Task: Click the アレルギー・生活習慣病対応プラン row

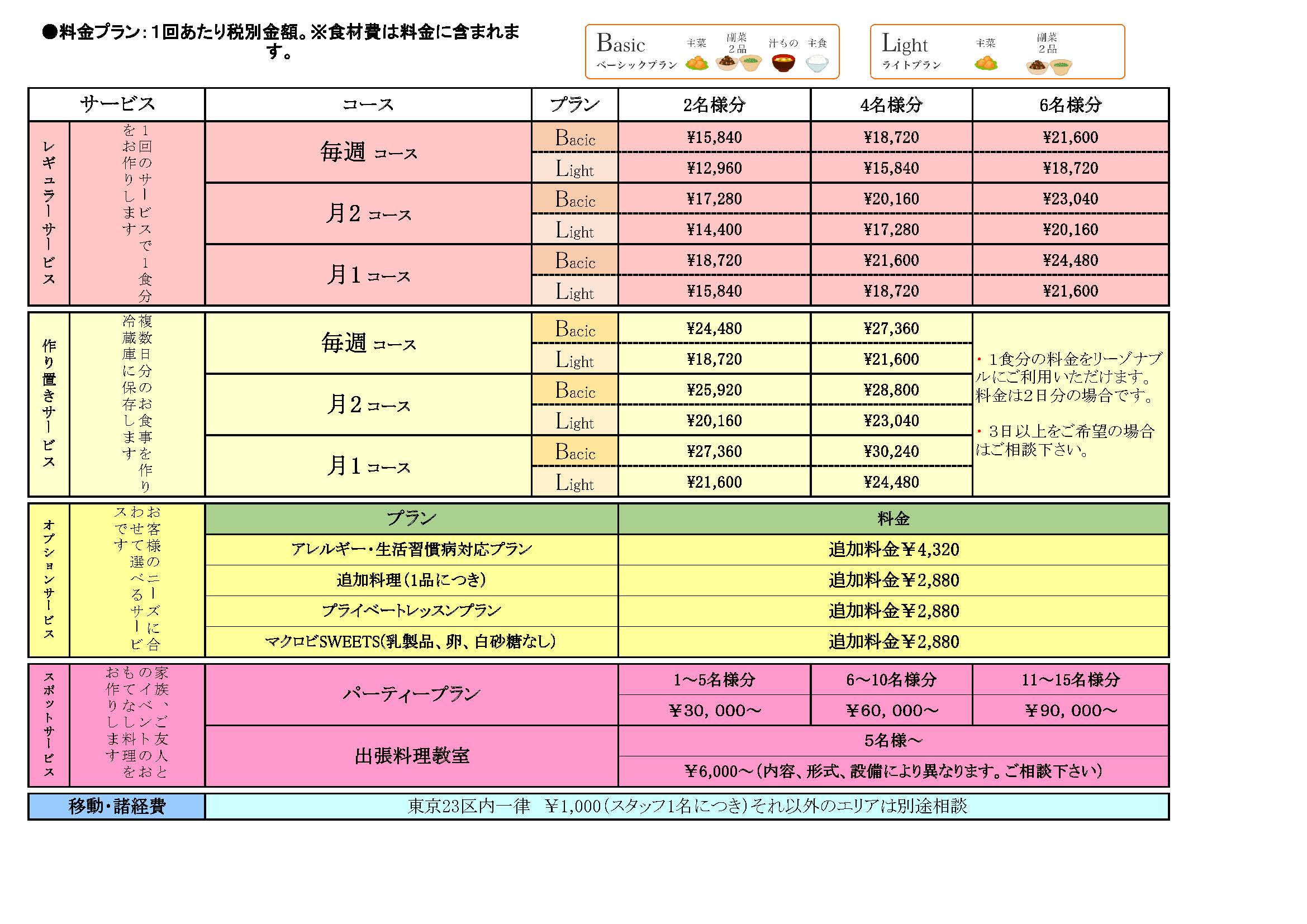Action: coord(411,549)
